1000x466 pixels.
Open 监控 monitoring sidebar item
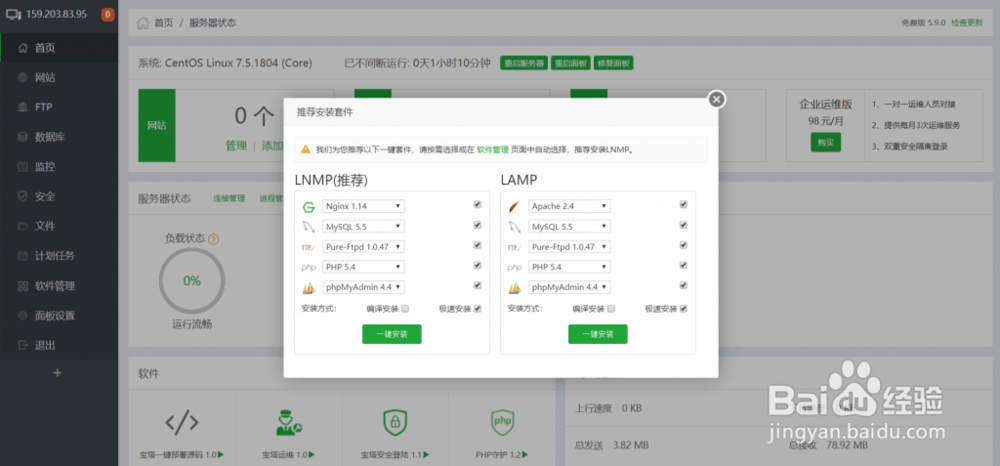(x=59, y=167)
